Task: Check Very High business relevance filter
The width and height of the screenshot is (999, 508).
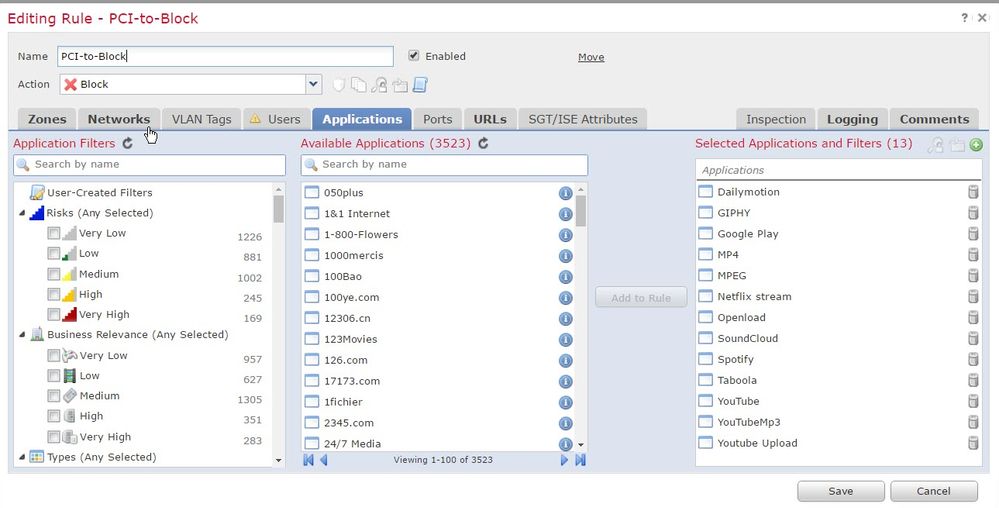Action: (54, 437)
